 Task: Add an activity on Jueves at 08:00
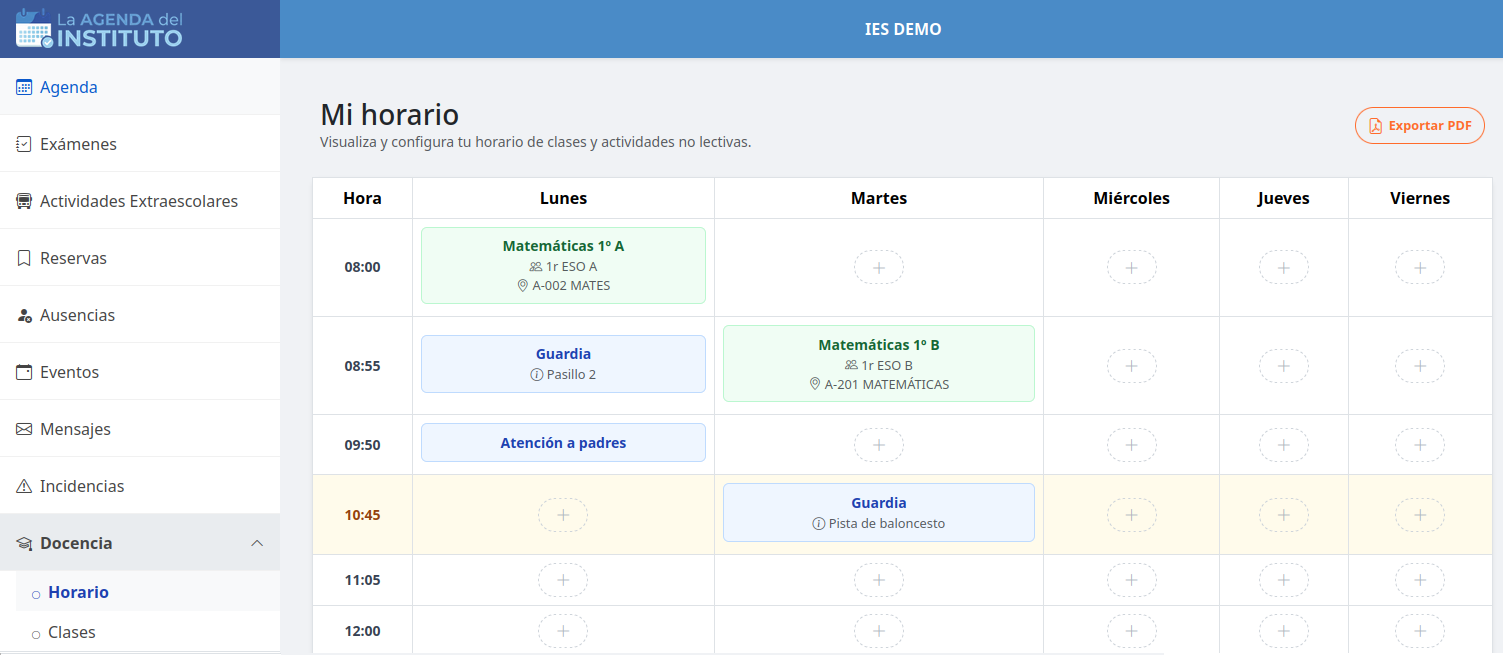(x=1284, y=267)
